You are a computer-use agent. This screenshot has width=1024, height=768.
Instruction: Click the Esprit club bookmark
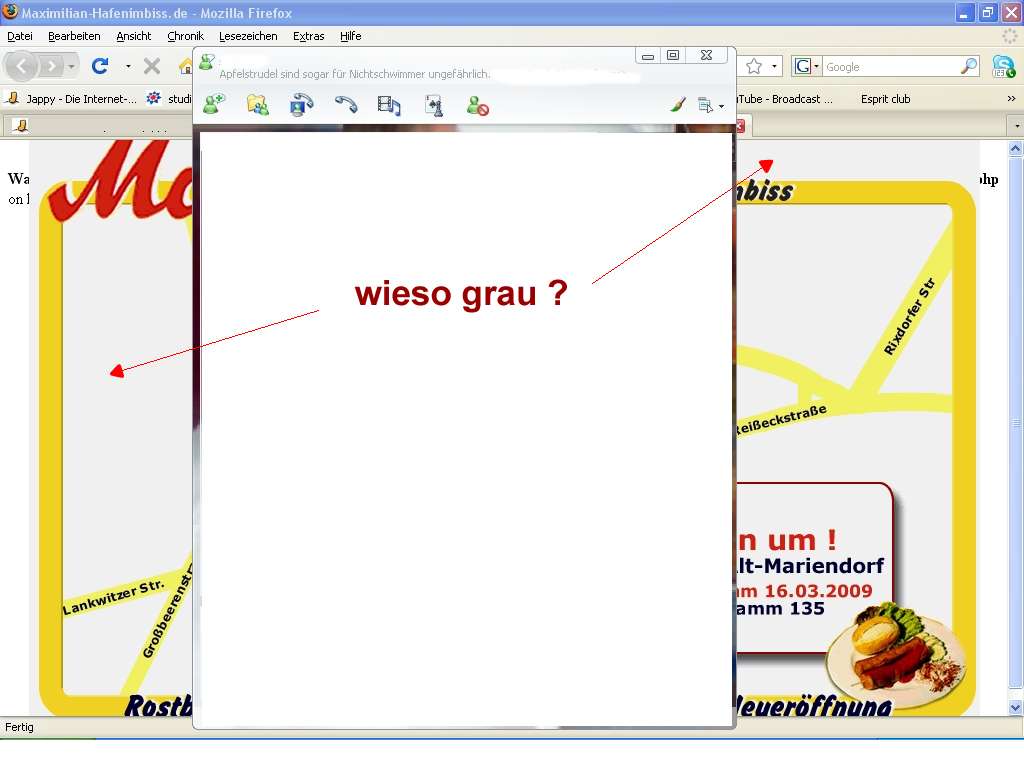885,99
